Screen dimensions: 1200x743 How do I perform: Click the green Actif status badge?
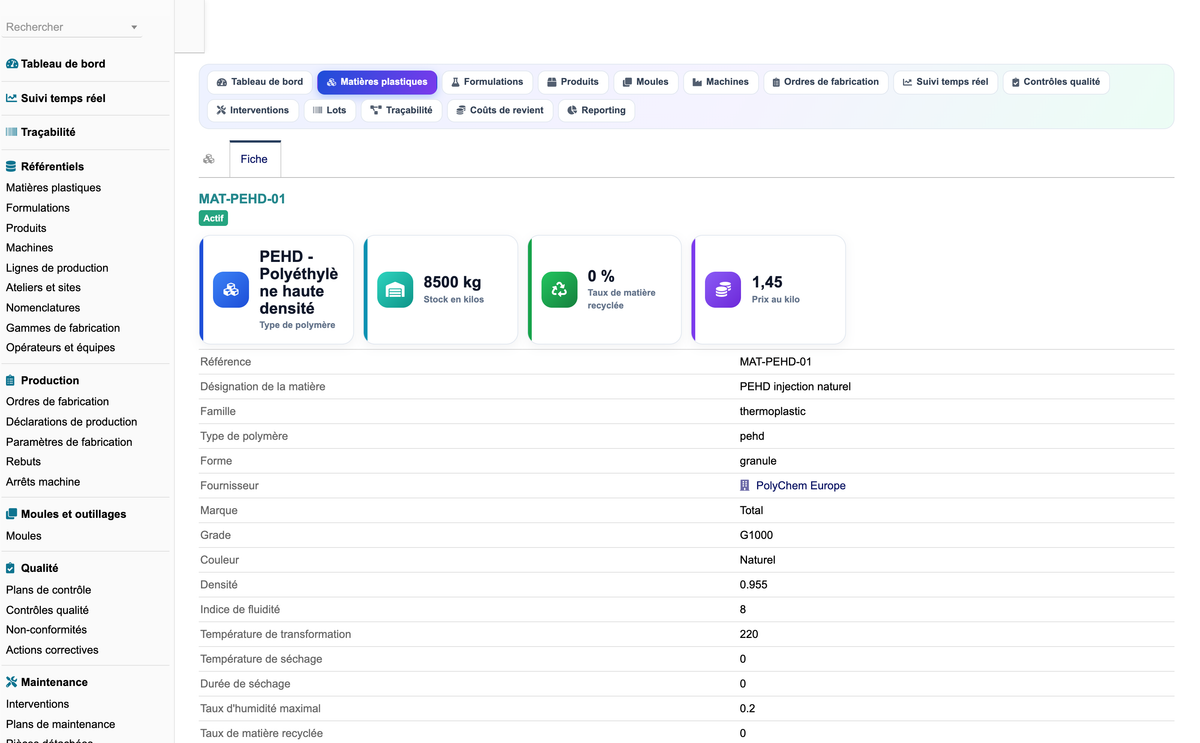[214, 218]
